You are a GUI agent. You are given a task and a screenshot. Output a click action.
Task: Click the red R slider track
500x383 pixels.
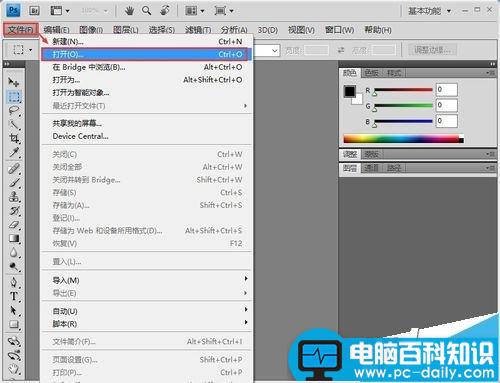click(x=403, y=90)
